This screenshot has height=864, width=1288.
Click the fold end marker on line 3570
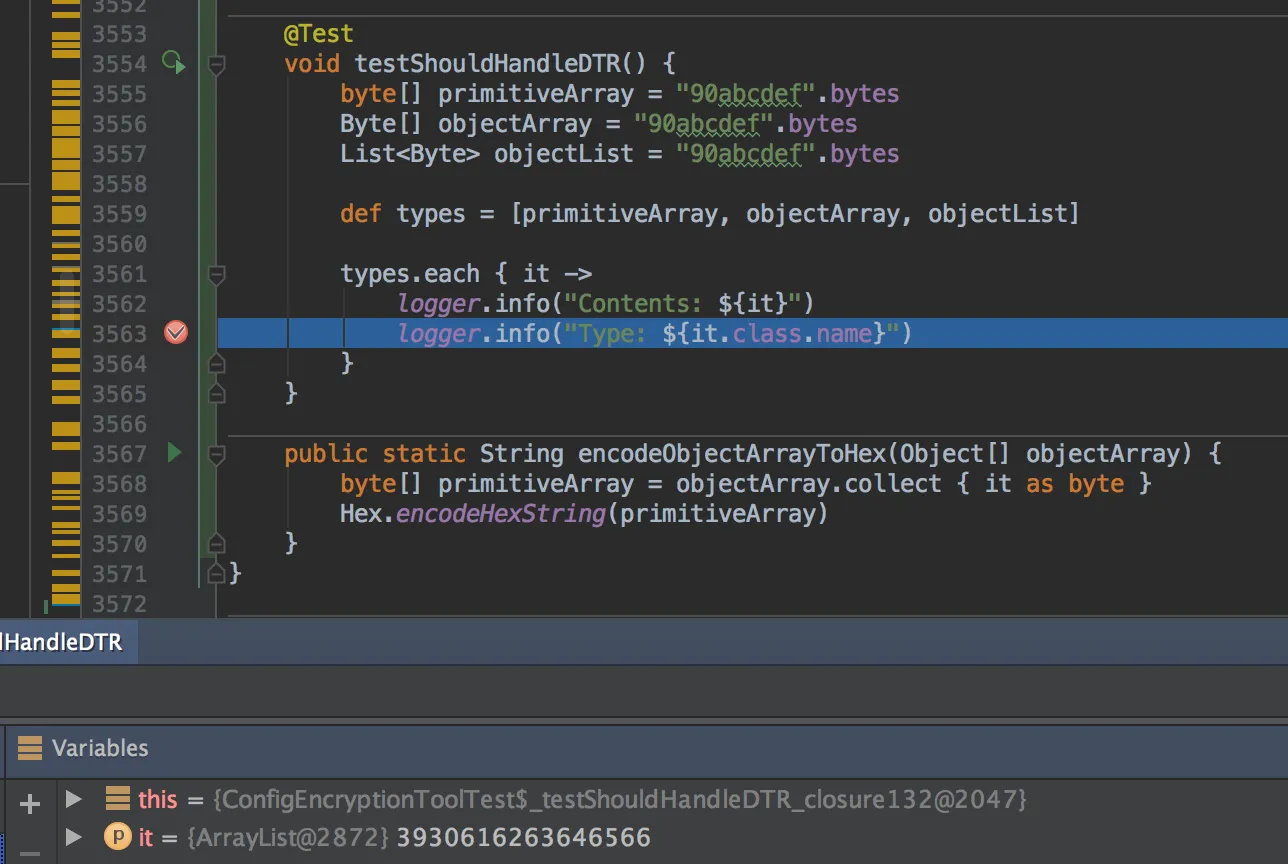tap(215, 543)
